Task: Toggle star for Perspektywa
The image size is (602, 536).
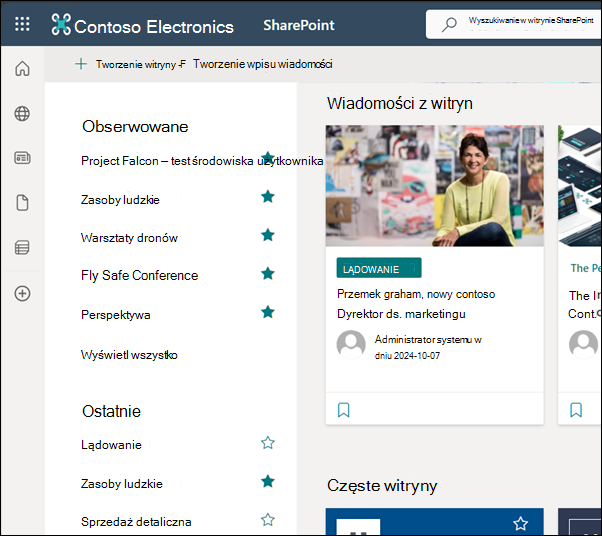Action: [268, 312]
